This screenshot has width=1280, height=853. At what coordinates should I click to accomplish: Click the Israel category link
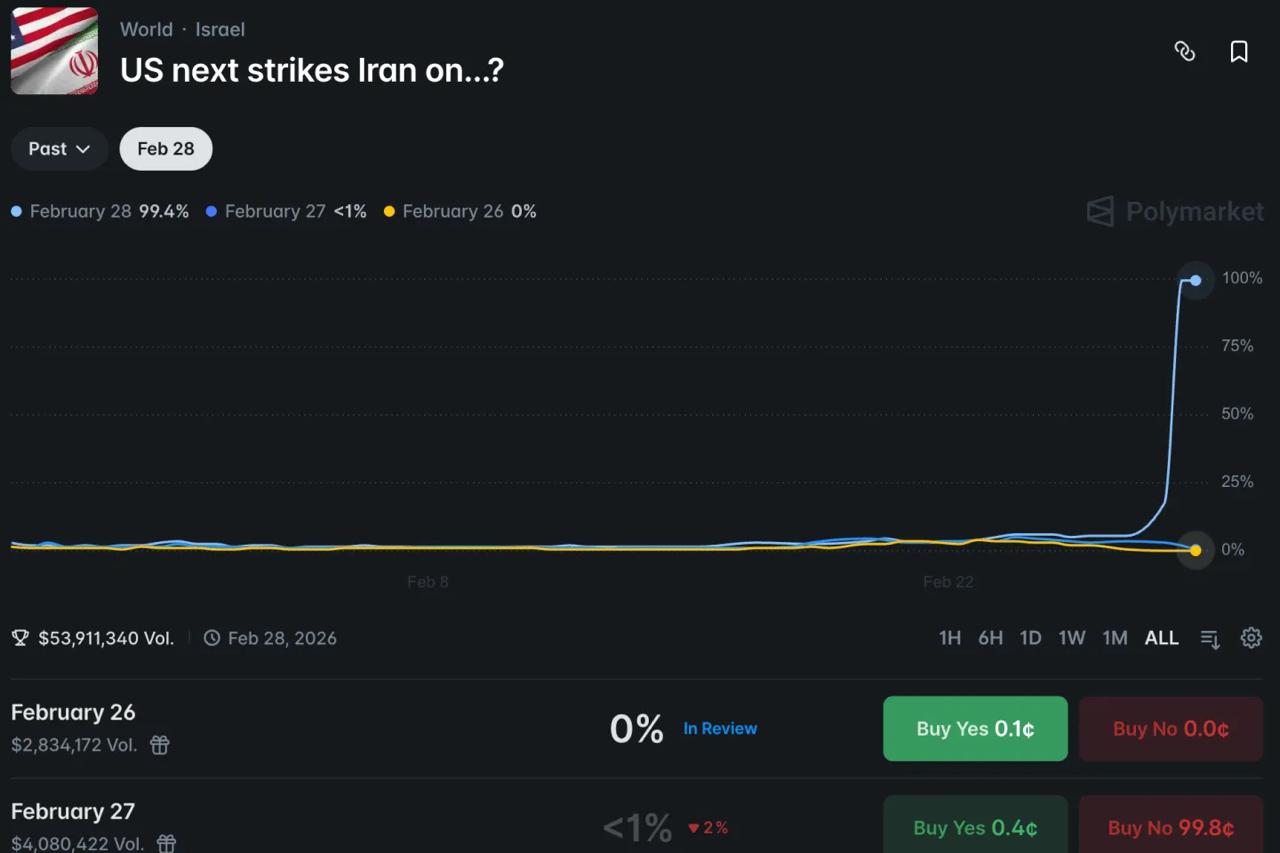coord(220,29)
